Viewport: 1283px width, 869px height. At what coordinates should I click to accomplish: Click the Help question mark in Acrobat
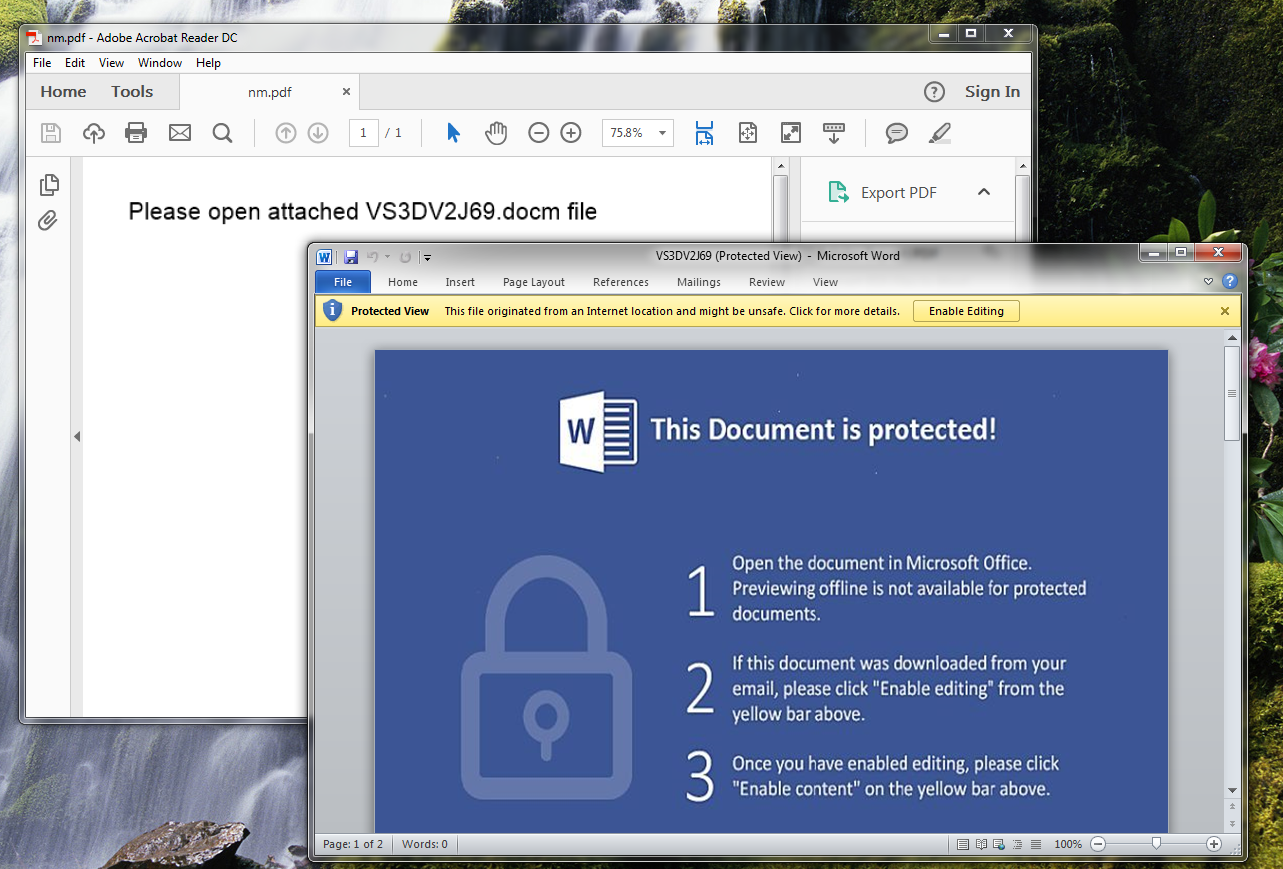[934, 92]
